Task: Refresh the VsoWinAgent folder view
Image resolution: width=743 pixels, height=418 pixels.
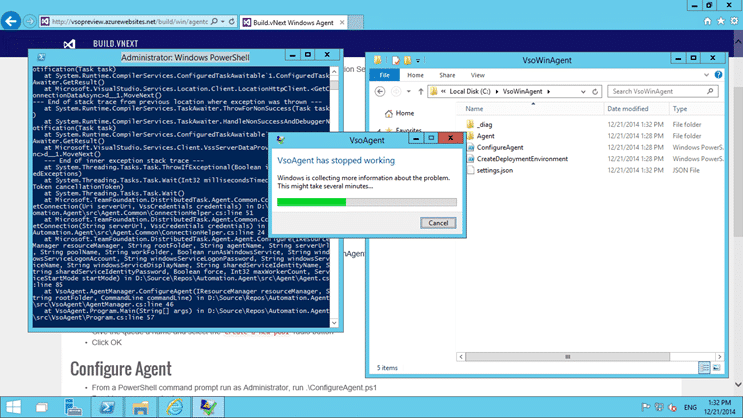Action: tap(595, 91)
